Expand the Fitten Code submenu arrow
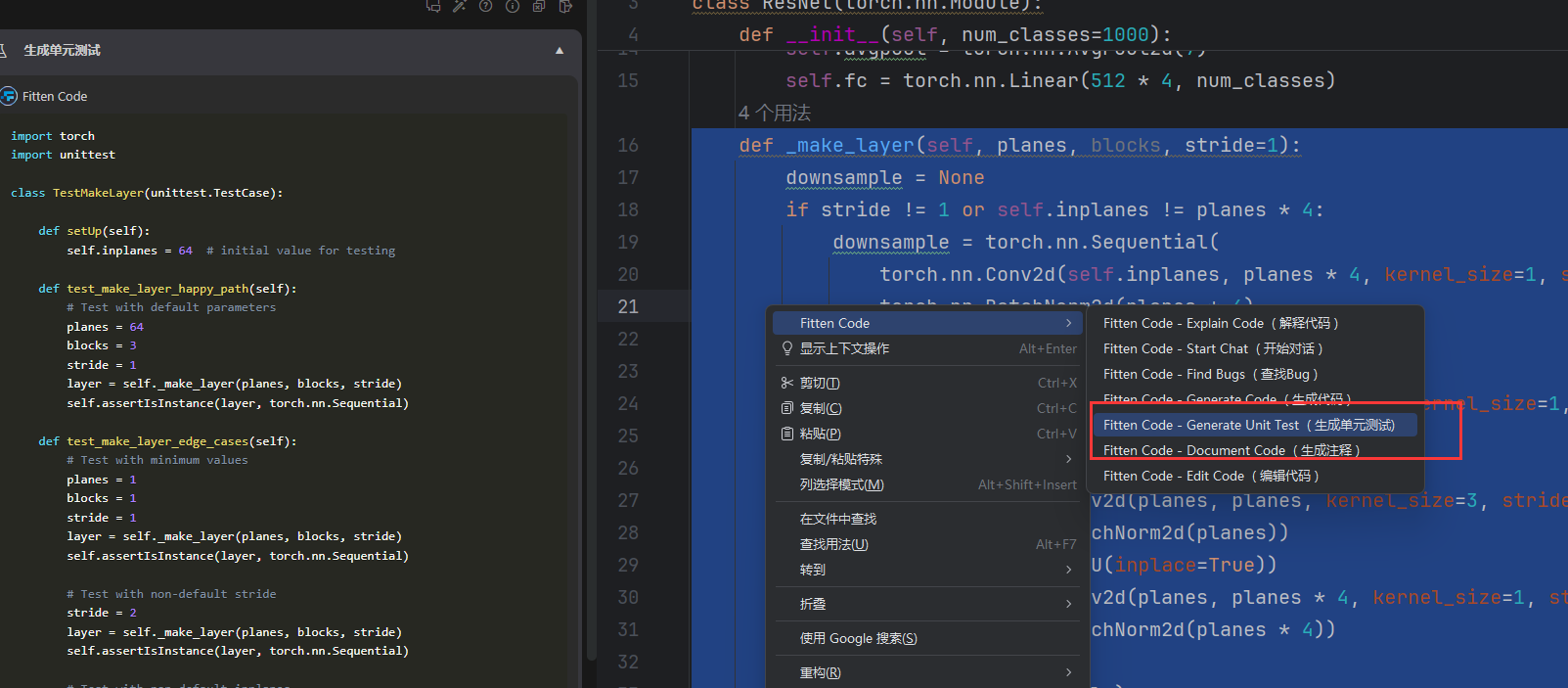1568x688 pixels. pos(1068,323)
